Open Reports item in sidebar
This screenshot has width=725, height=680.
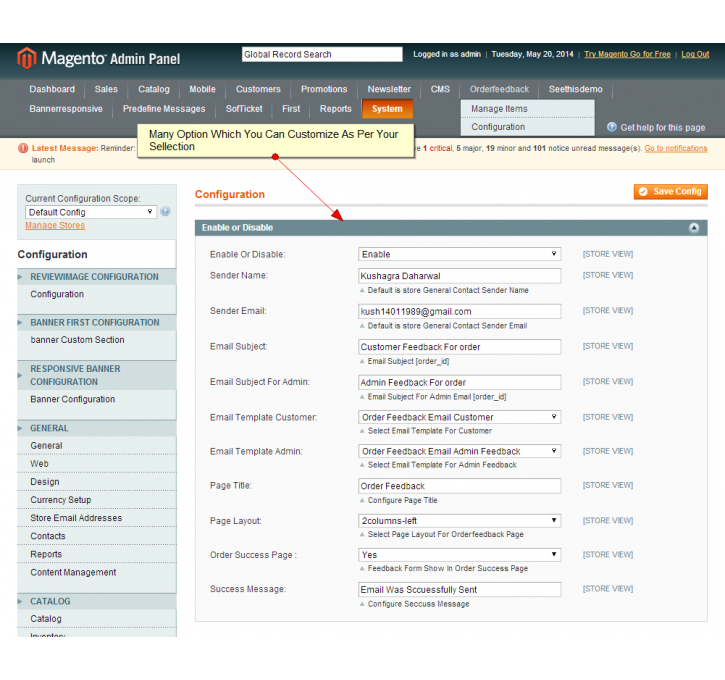46,554
